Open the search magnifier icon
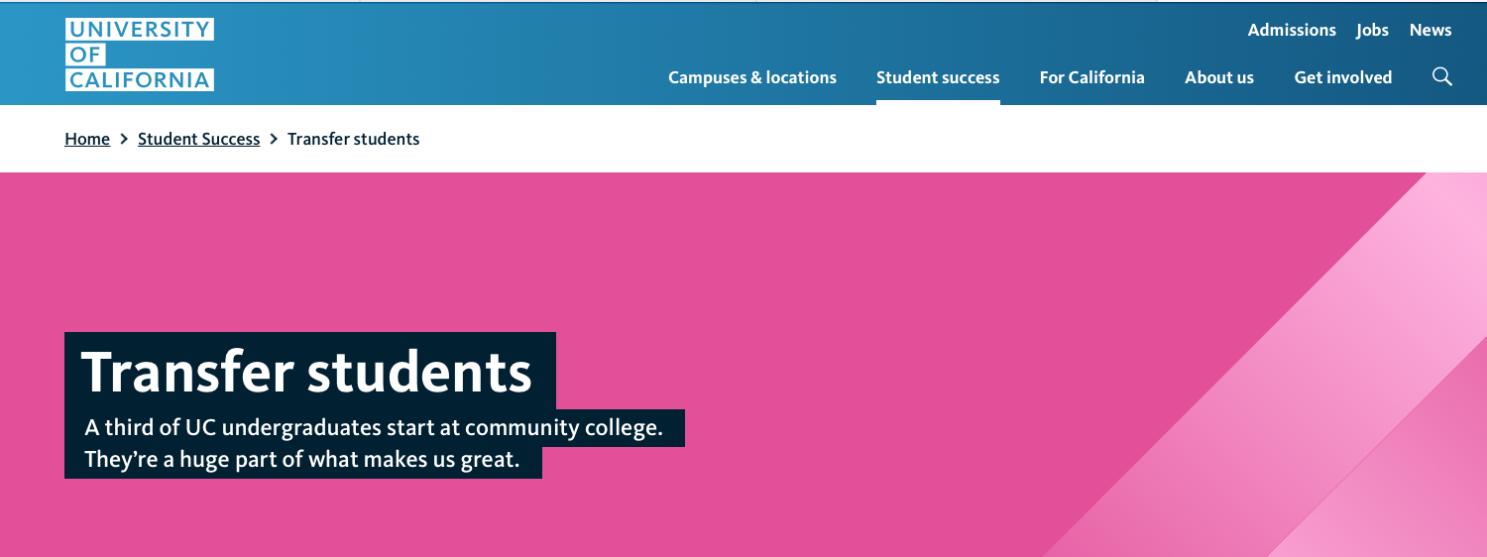 tap(1441, 77)
